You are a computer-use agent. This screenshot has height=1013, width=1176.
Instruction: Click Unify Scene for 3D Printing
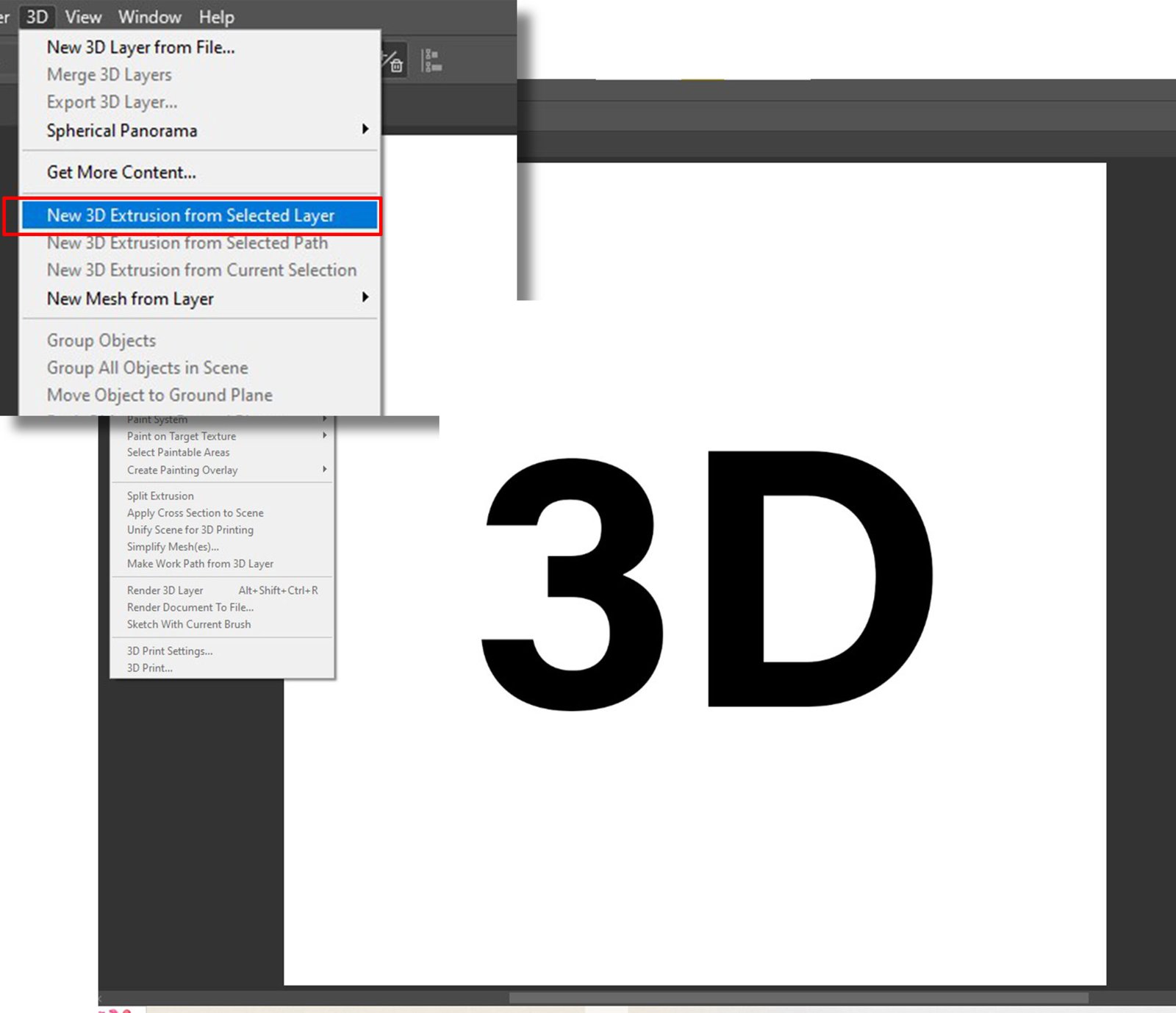tap(222, 529)
